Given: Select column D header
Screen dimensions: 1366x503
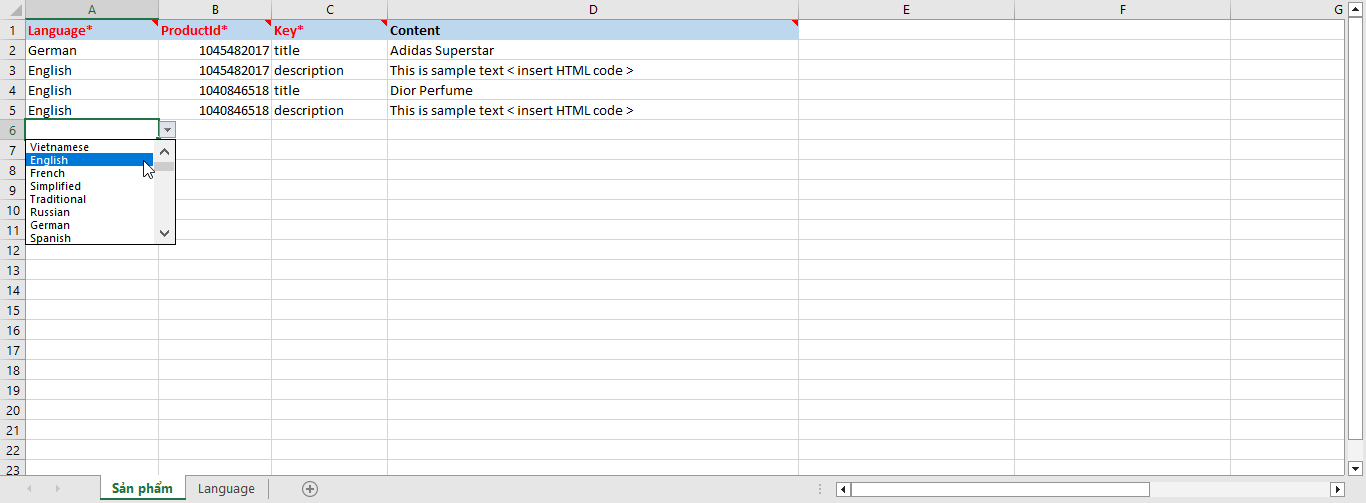Looking at the screenshot, I should pyautogui.click(x=593, y=9).
